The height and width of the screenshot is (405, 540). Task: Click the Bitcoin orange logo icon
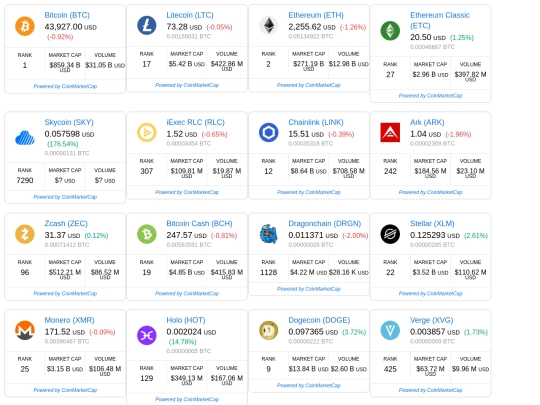[25, 26]
